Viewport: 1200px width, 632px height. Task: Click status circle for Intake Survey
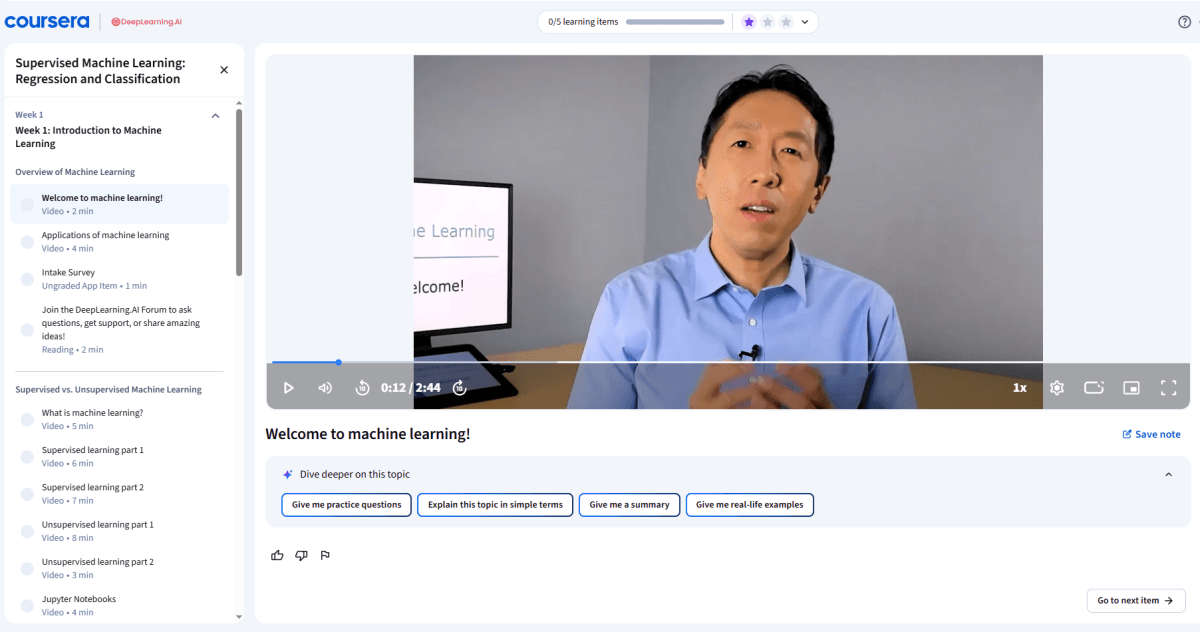pos(27,279)
